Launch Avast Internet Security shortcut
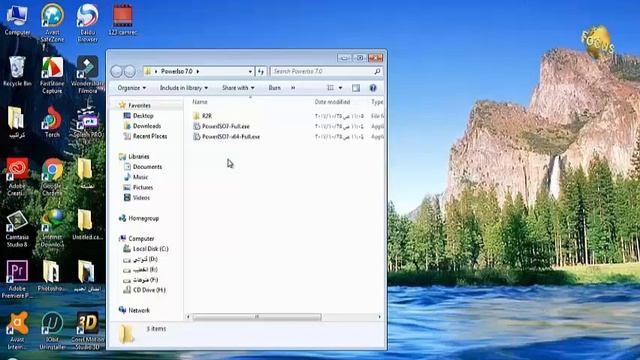 tap(17, 331)
